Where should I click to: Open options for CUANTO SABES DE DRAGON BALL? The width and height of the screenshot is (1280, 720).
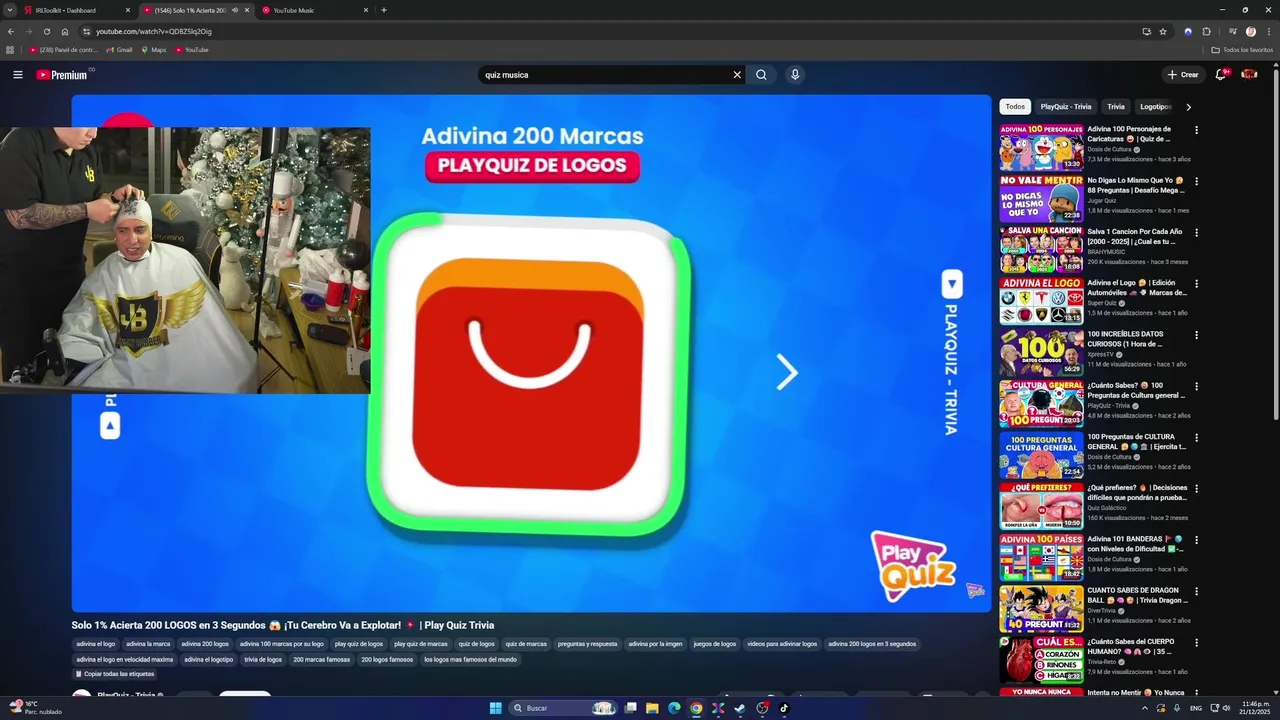1196,591
